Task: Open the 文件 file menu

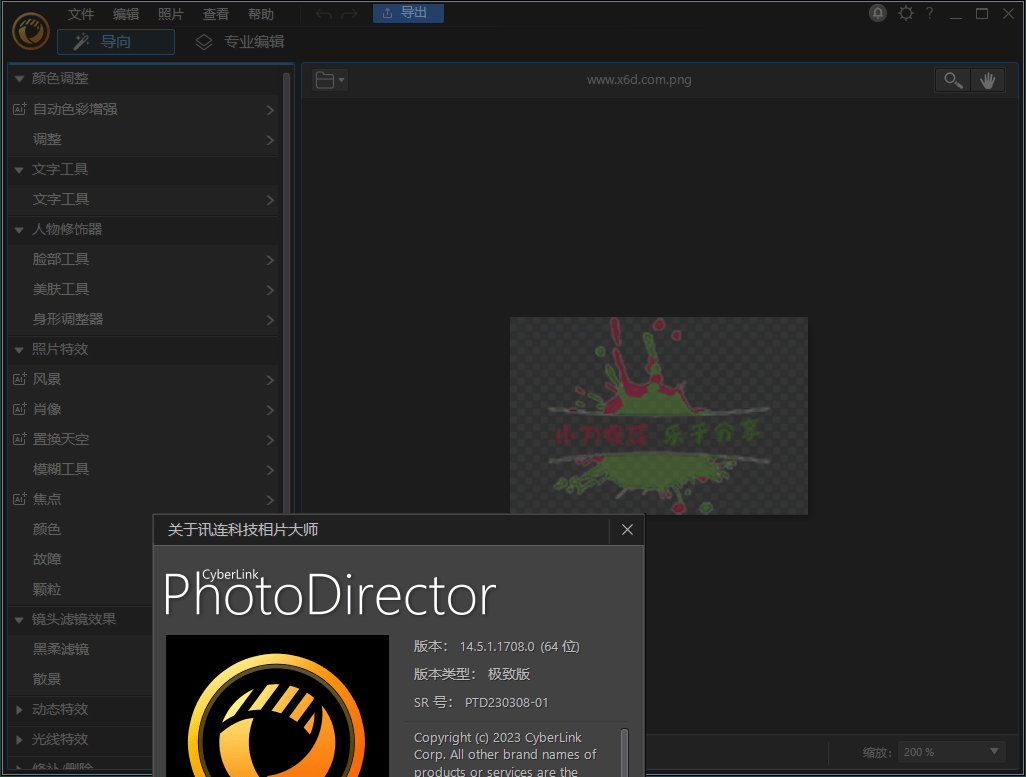Action: (80, 13)
